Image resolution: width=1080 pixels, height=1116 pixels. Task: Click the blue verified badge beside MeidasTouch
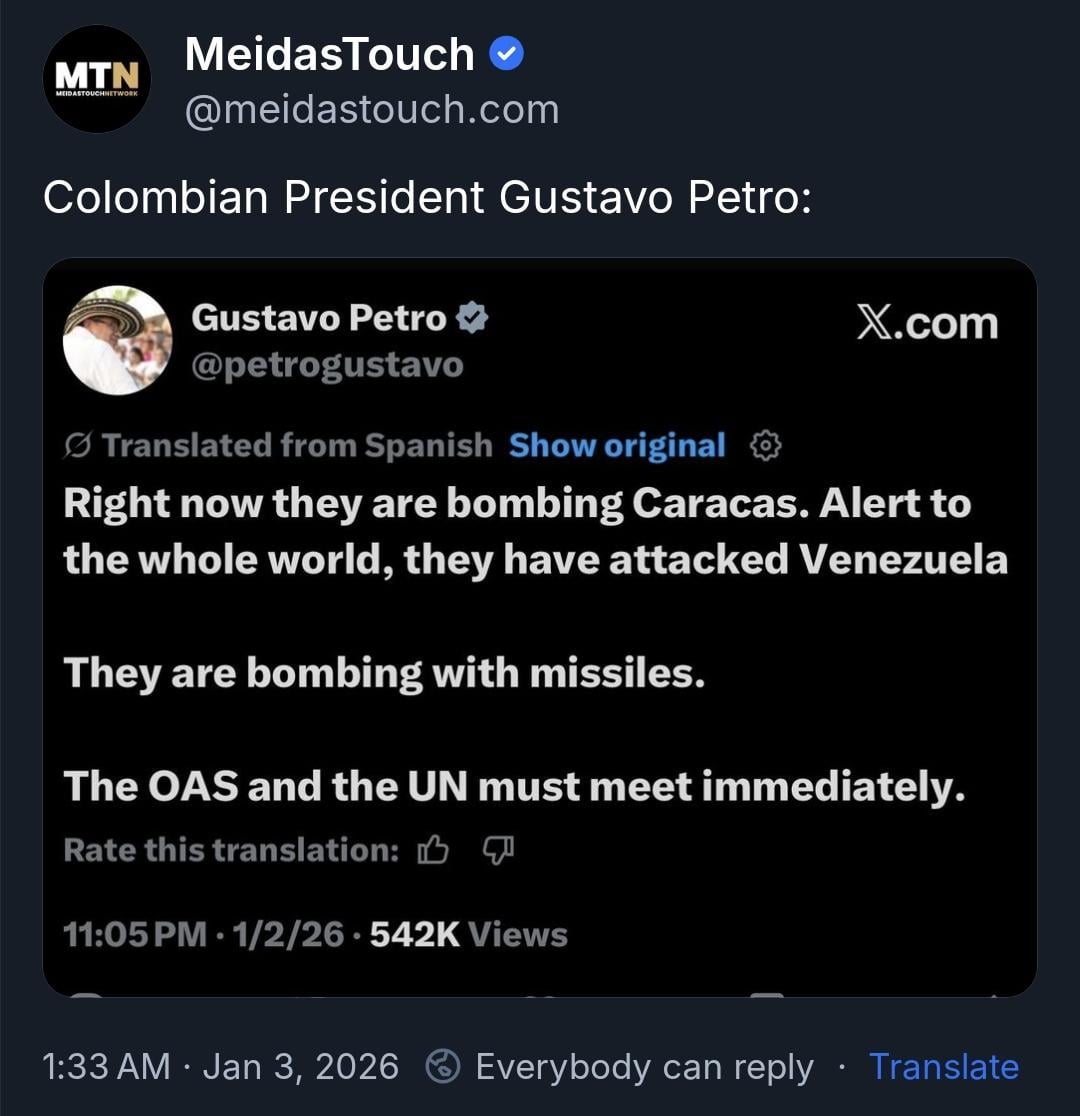pyautogui.click(x=507, y=54)
